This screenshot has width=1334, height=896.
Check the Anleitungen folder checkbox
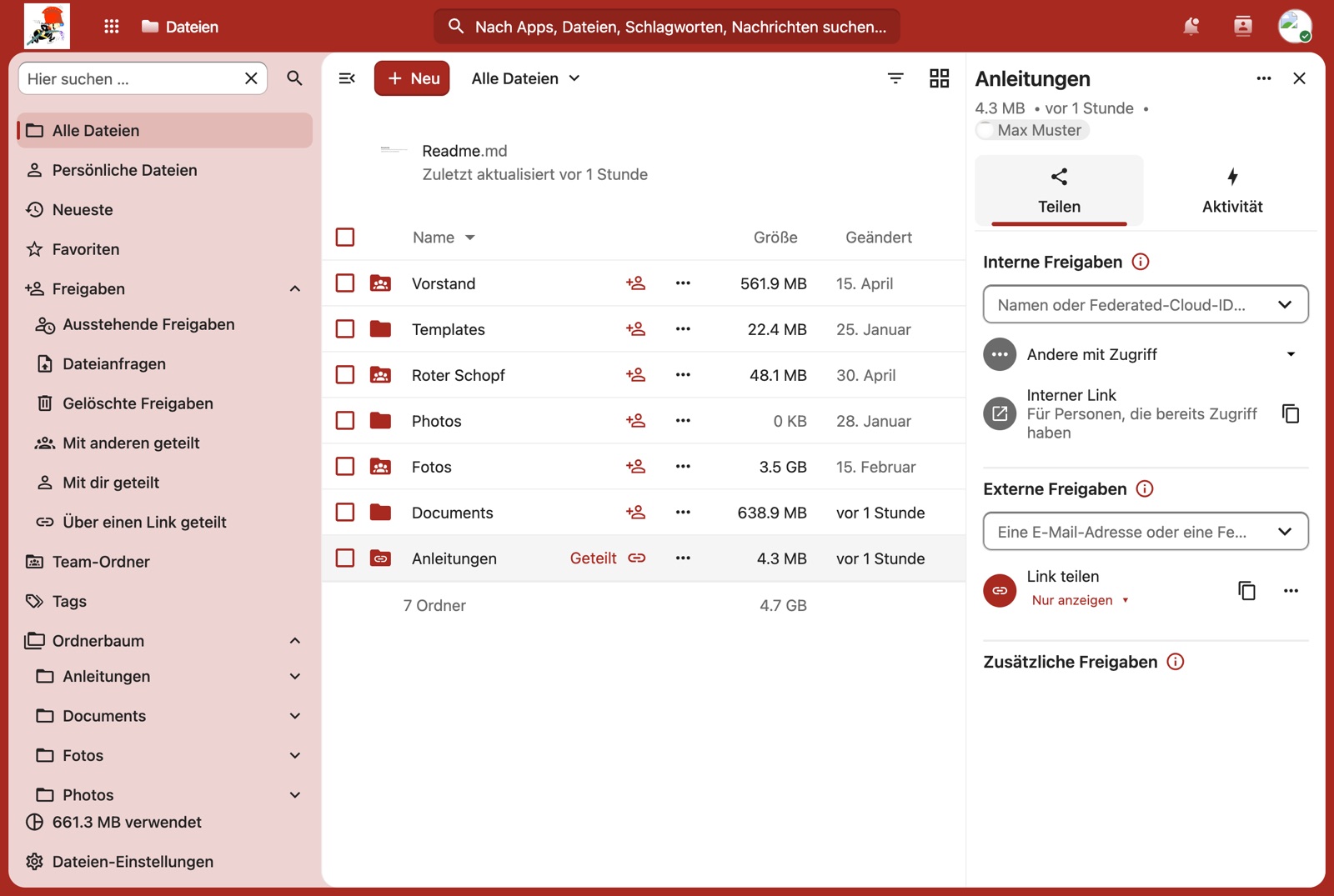[x=345, y=558]
